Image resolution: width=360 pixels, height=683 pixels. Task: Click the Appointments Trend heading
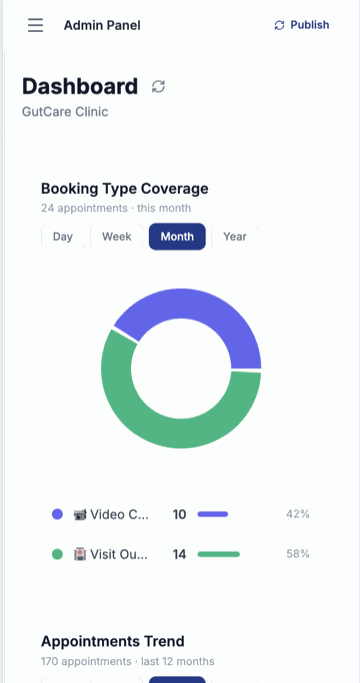[112, 641]
